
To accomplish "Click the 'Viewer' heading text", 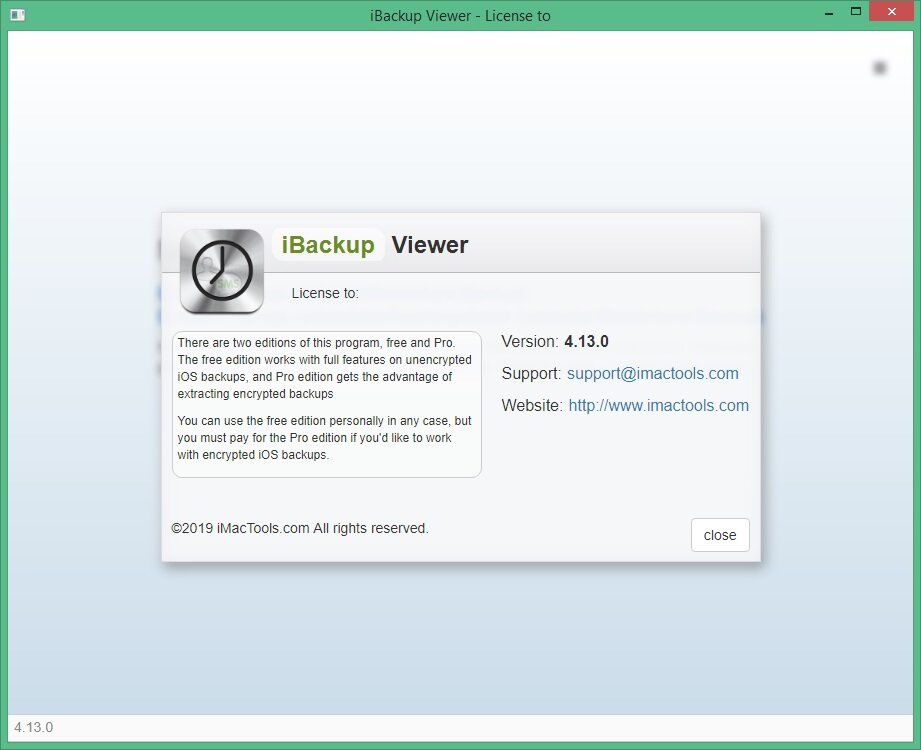I will (430, 245).
